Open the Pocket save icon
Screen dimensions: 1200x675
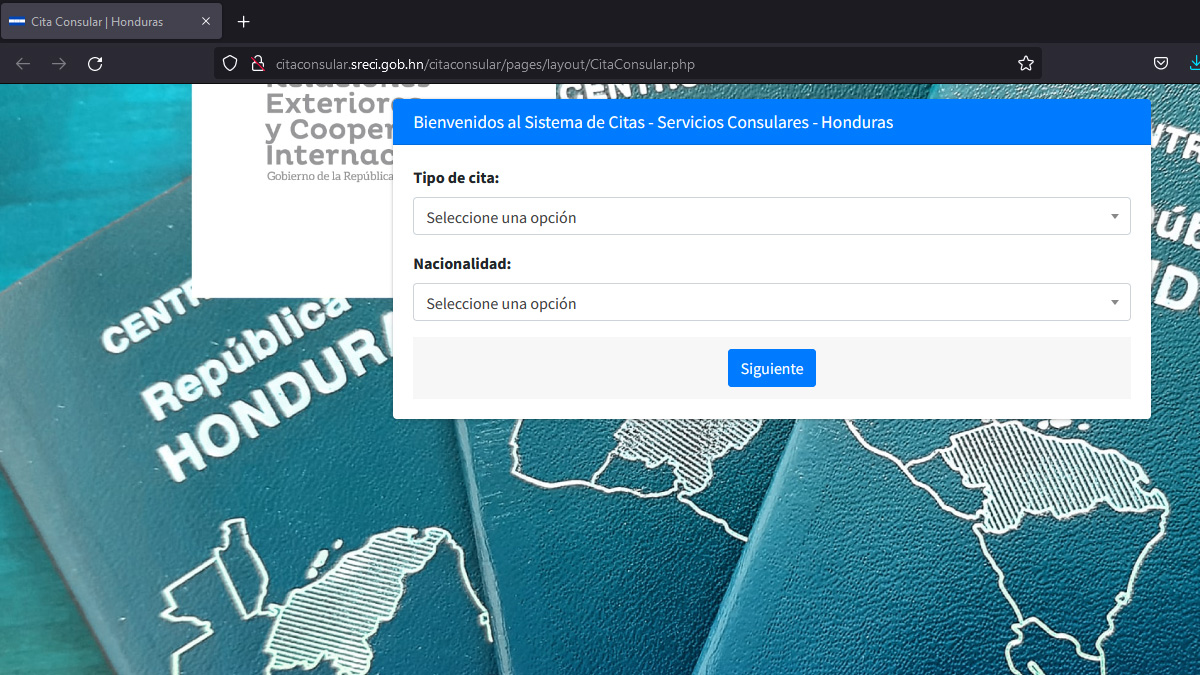coord(1161,62)
